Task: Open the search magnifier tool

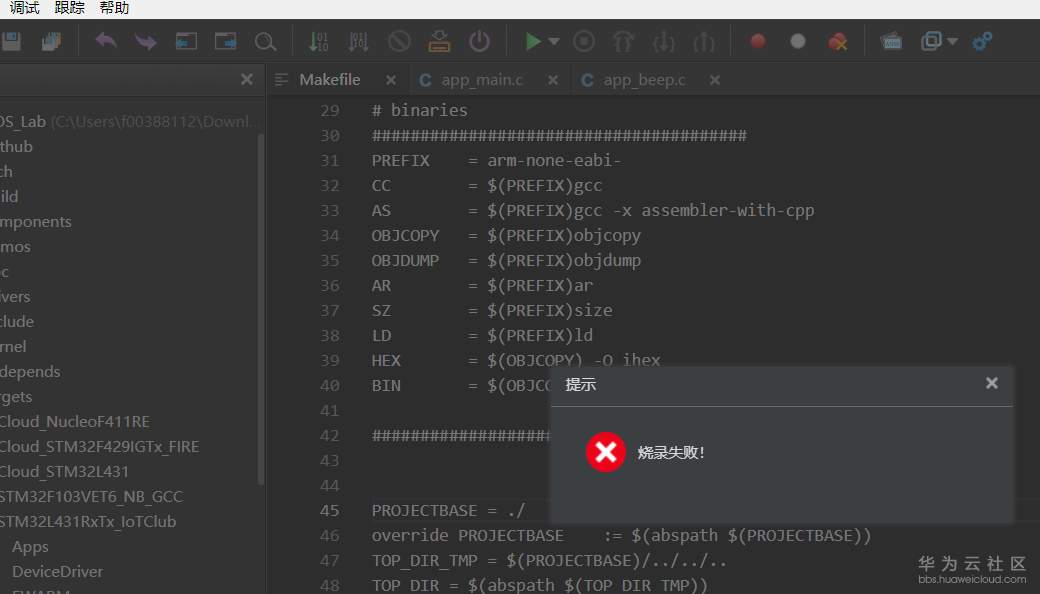Action: coord(266,41)
